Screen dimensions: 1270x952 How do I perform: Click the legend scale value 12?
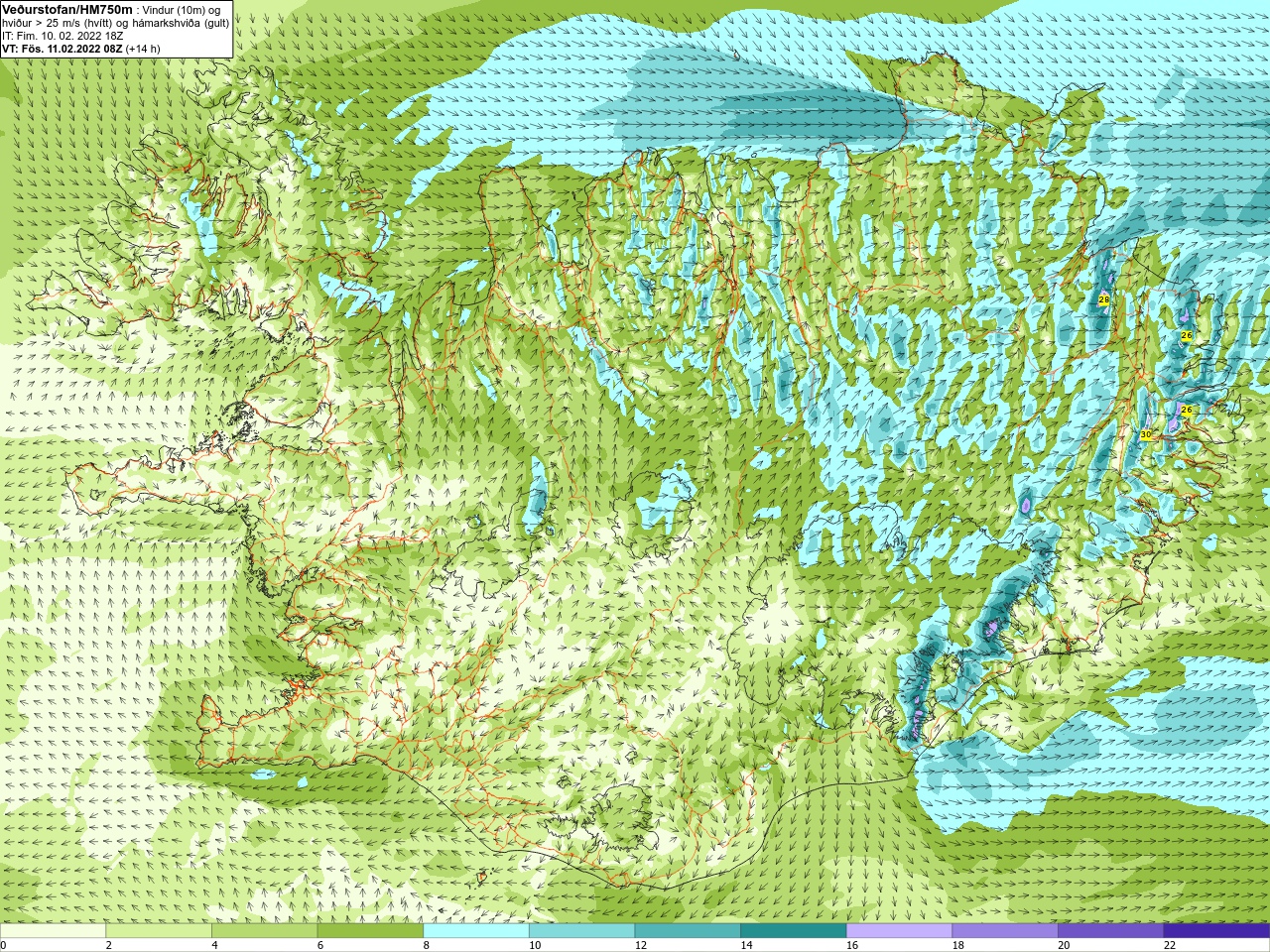(x=641, y=945)
